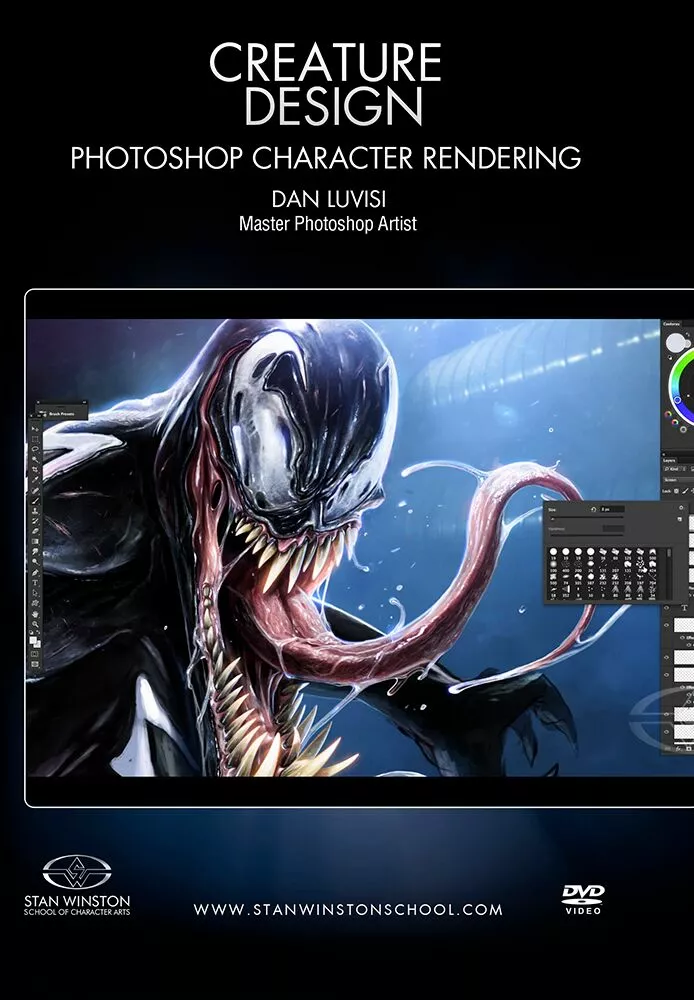Toggle Quick Mask mode
The height and width of the screenshot is (1000, 694).
[x=35, y=654]
